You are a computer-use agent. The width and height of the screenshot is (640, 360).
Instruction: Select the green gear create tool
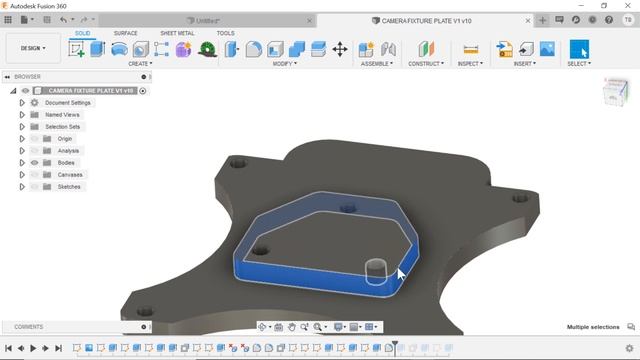pos(207,49)
